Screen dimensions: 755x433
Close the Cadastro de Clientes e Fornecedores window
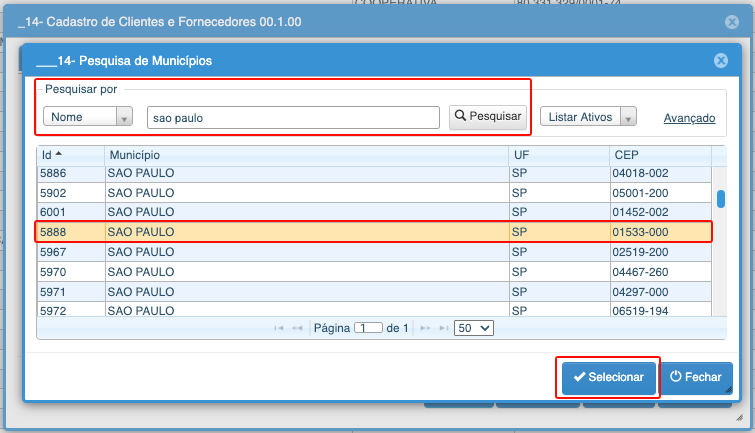tap(732, 21)
